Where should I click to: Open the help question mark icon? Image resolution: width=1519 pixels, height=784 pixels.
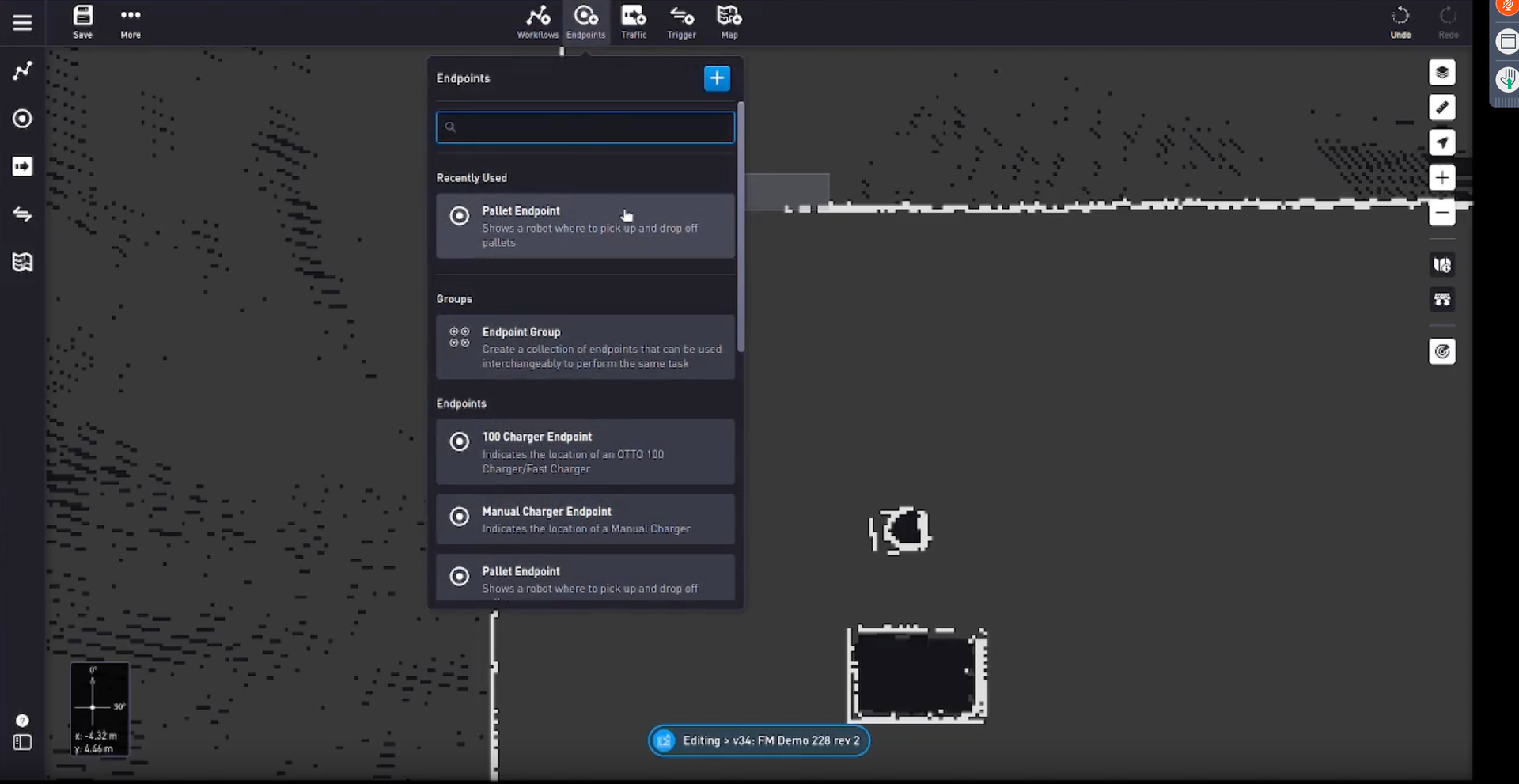(22, 721)
